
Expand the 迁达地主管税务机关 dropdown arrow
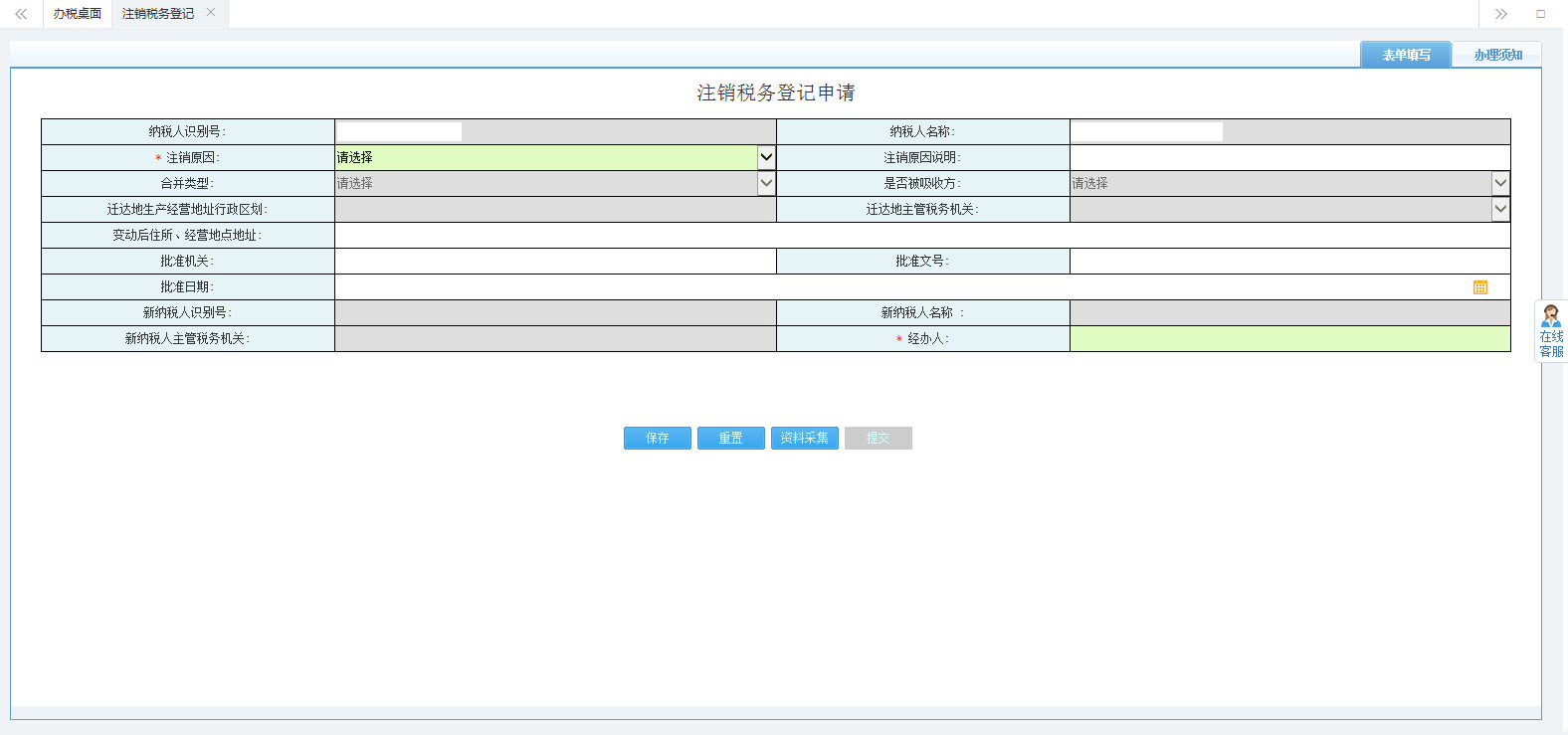[1500, 209]
